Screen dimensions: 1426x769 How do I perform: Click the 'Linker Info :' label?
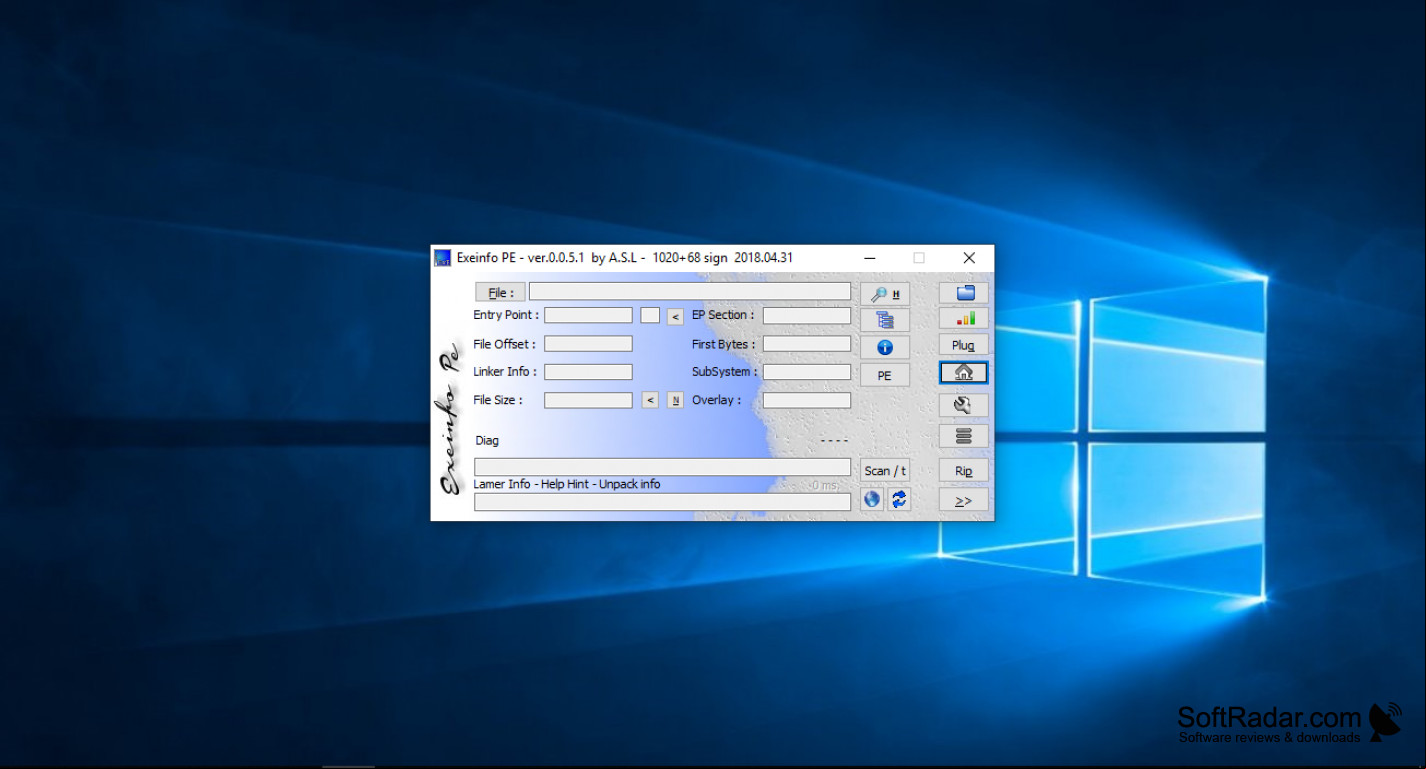pos(505,372)
